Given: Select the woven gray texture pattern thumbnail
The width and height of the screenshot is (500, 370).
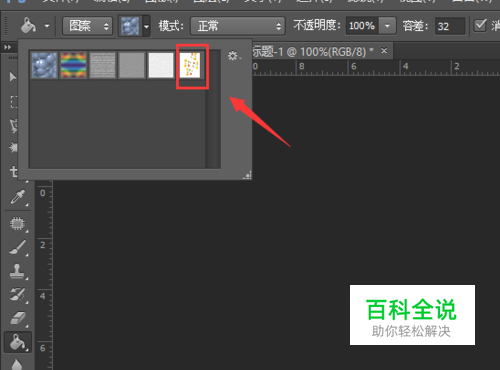Looking at the screenshot, I should coord(102,65).
